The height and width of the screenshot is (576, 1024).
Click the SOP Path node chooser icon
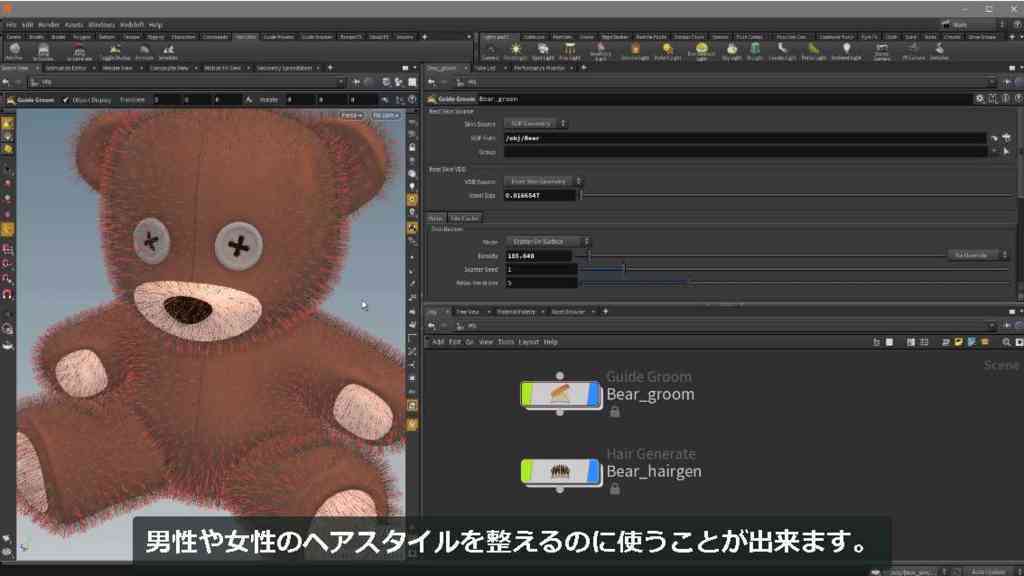pyautogui.click(x=1006, y=138)
